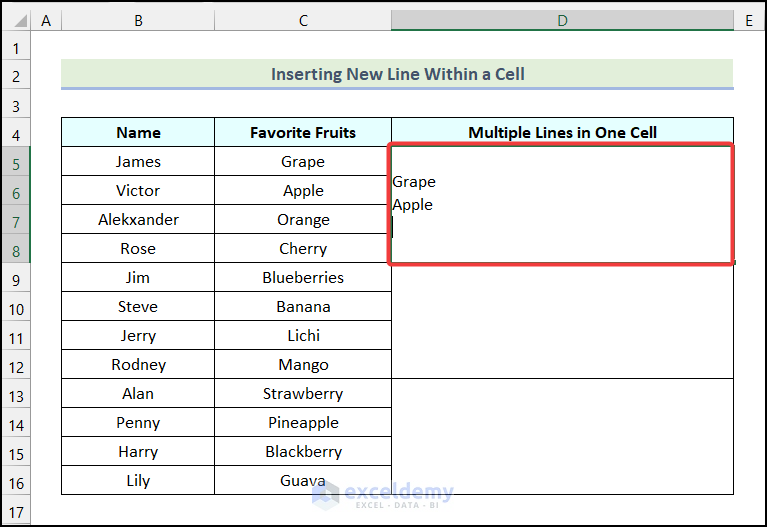This screenshot has height=527, width=767.
Task: Click row 13 header number
Action: pyautogui.click(x=16, y=394)
